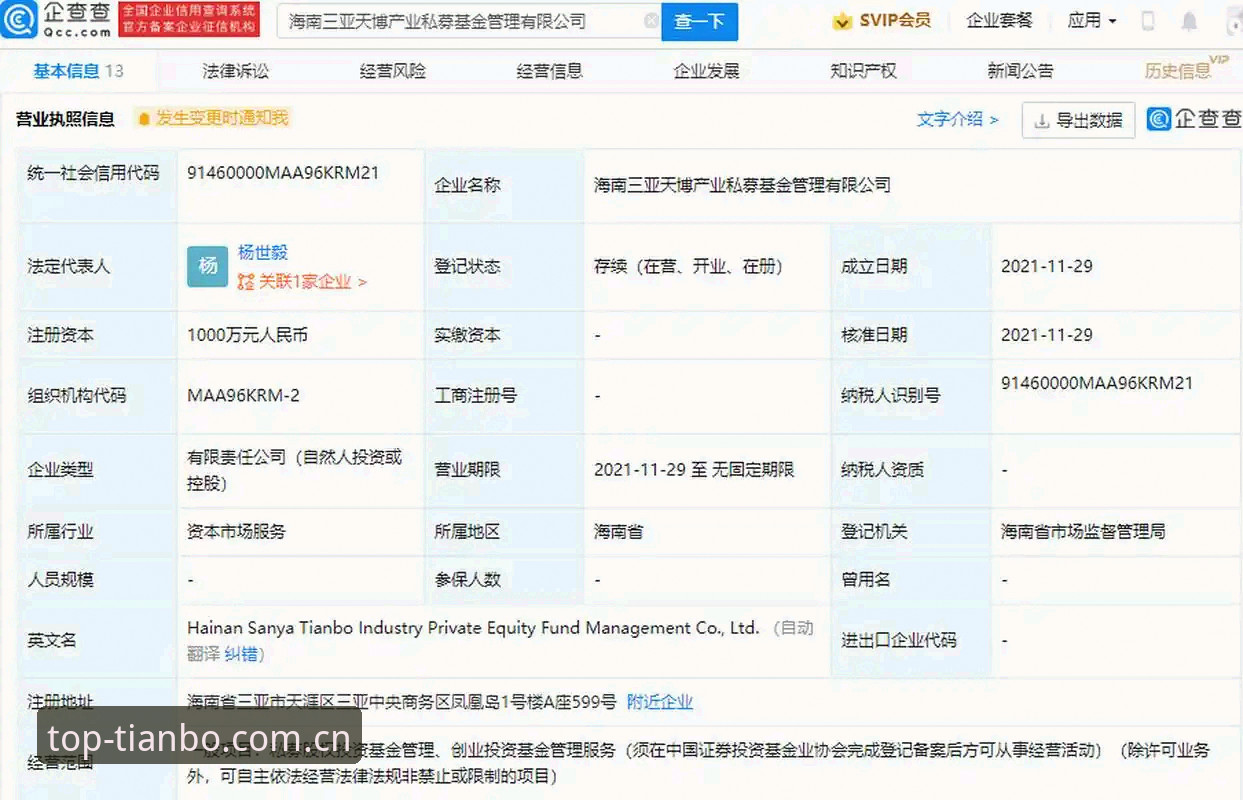Open 文字介绍 link
1243x800 pixels.
(x=958, y=119)
